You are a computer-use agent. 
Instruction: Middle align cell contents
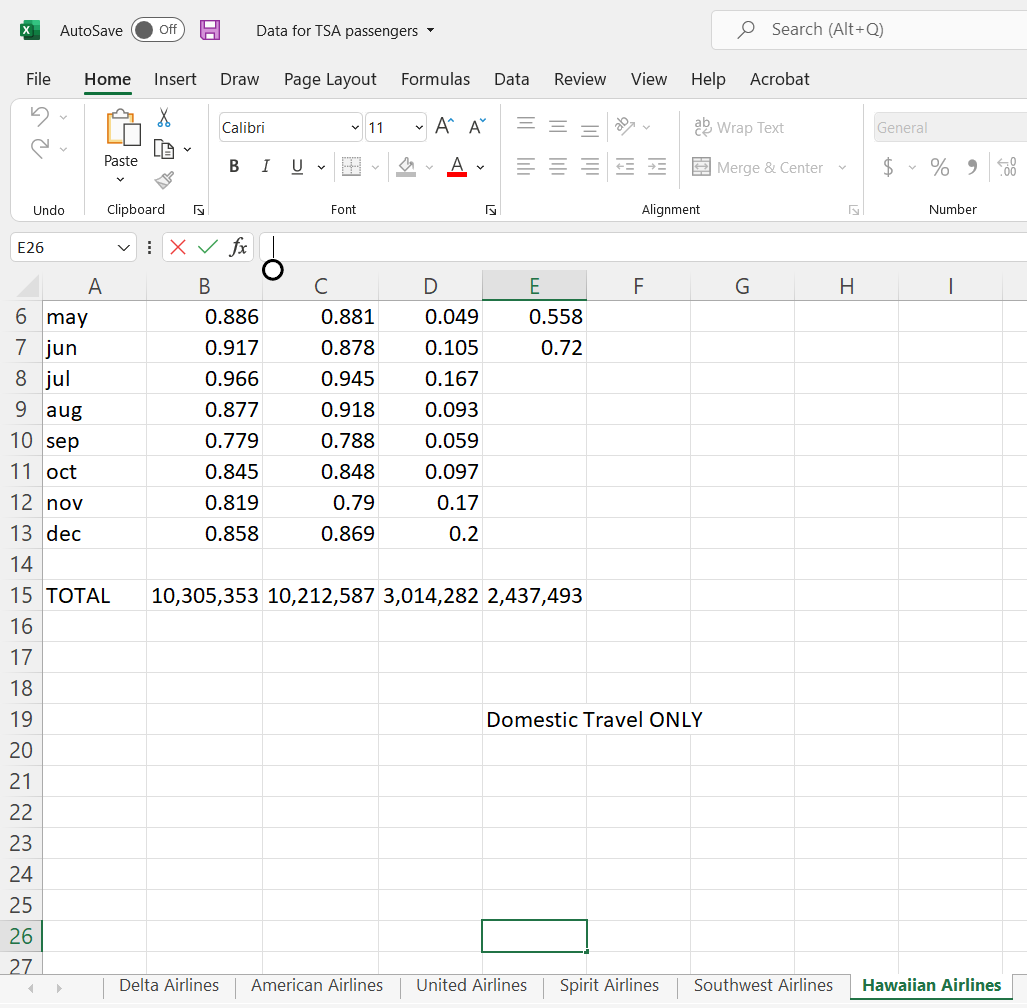(558, 126)
